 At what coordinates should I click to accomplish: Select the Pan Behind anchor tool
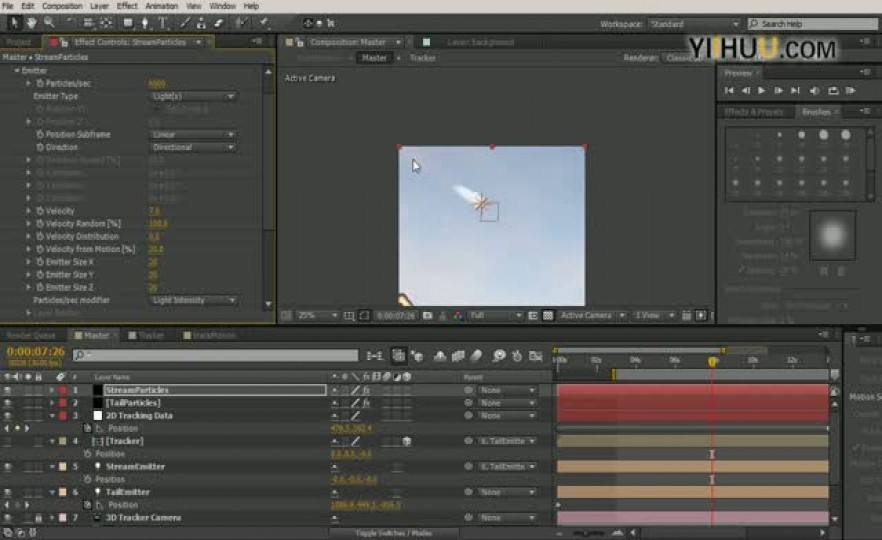pyautogui.click(x=106, y=23)
